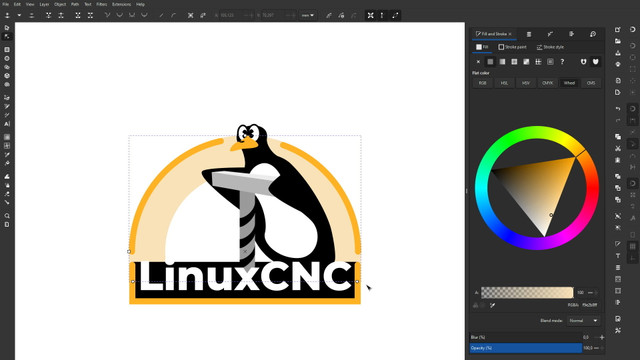The image size is (640, 360).
Task: Click the delete selected nodes icon
Action: (31, 15)
